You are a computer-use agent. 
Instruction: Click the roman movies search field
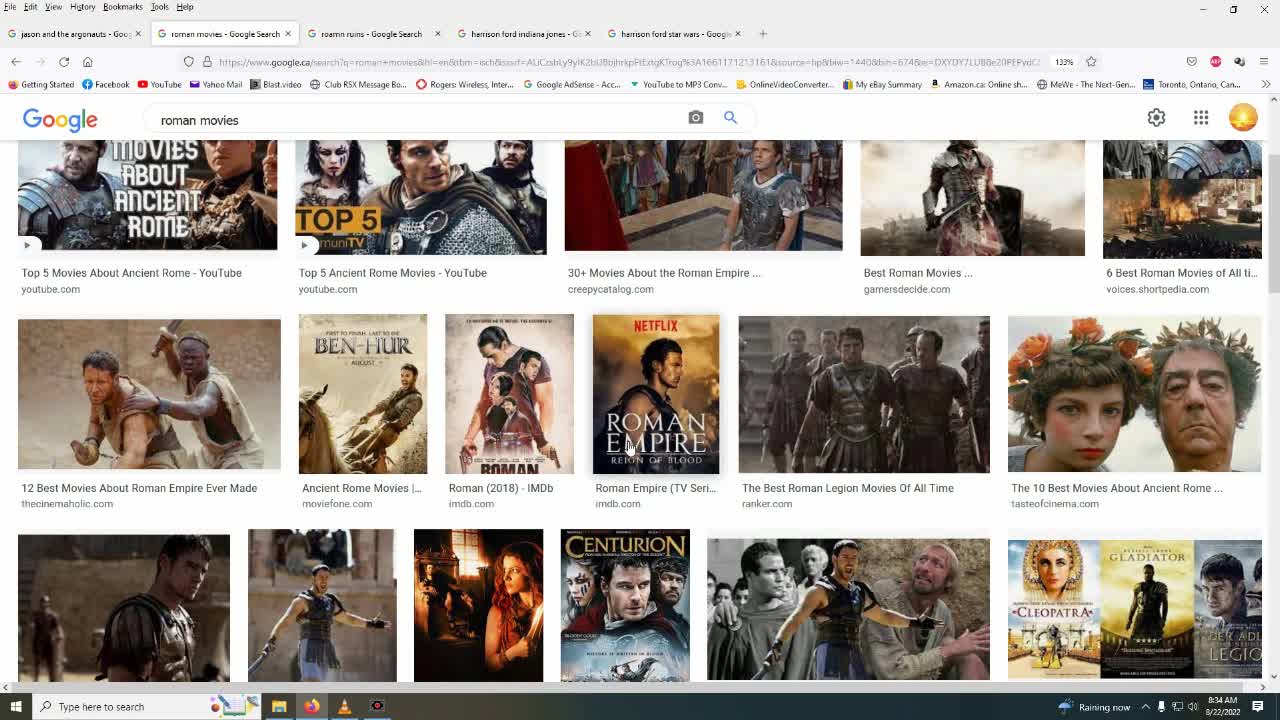coord(420,120)
